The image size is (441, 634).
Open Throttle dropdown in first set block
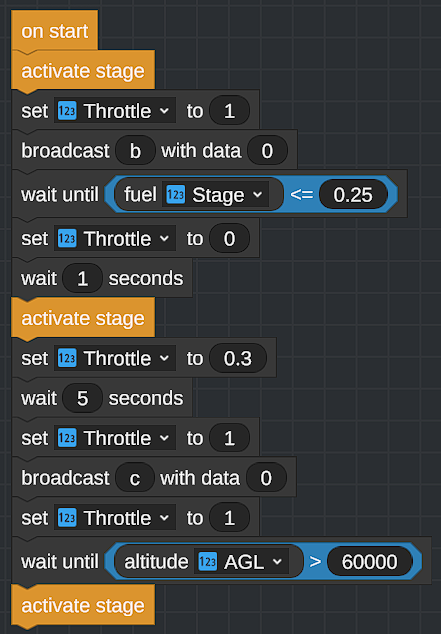(115, 110)
